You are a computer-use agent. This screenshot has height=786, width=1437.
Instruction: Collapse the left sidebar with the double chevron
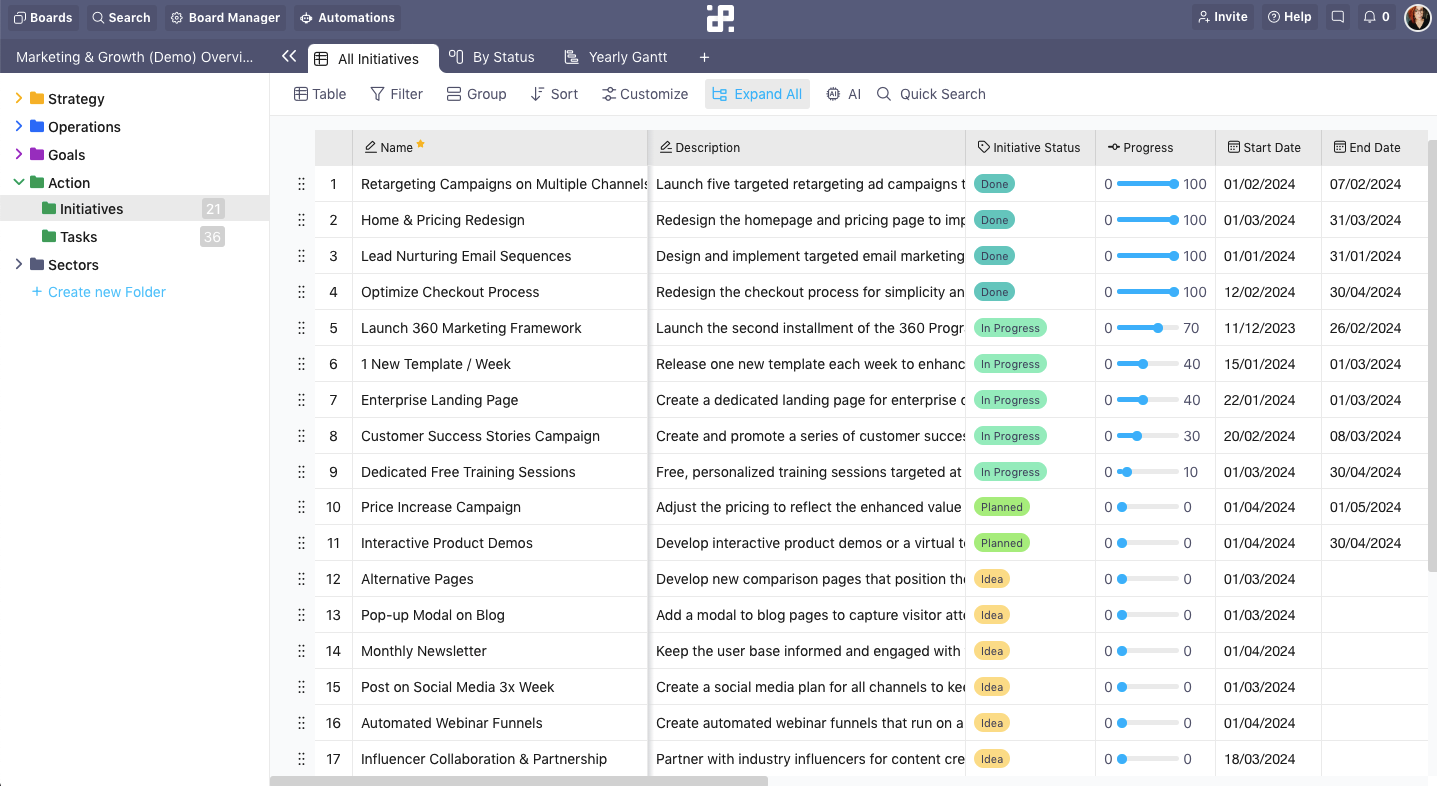pyautogui.click(x=289, y=57)
